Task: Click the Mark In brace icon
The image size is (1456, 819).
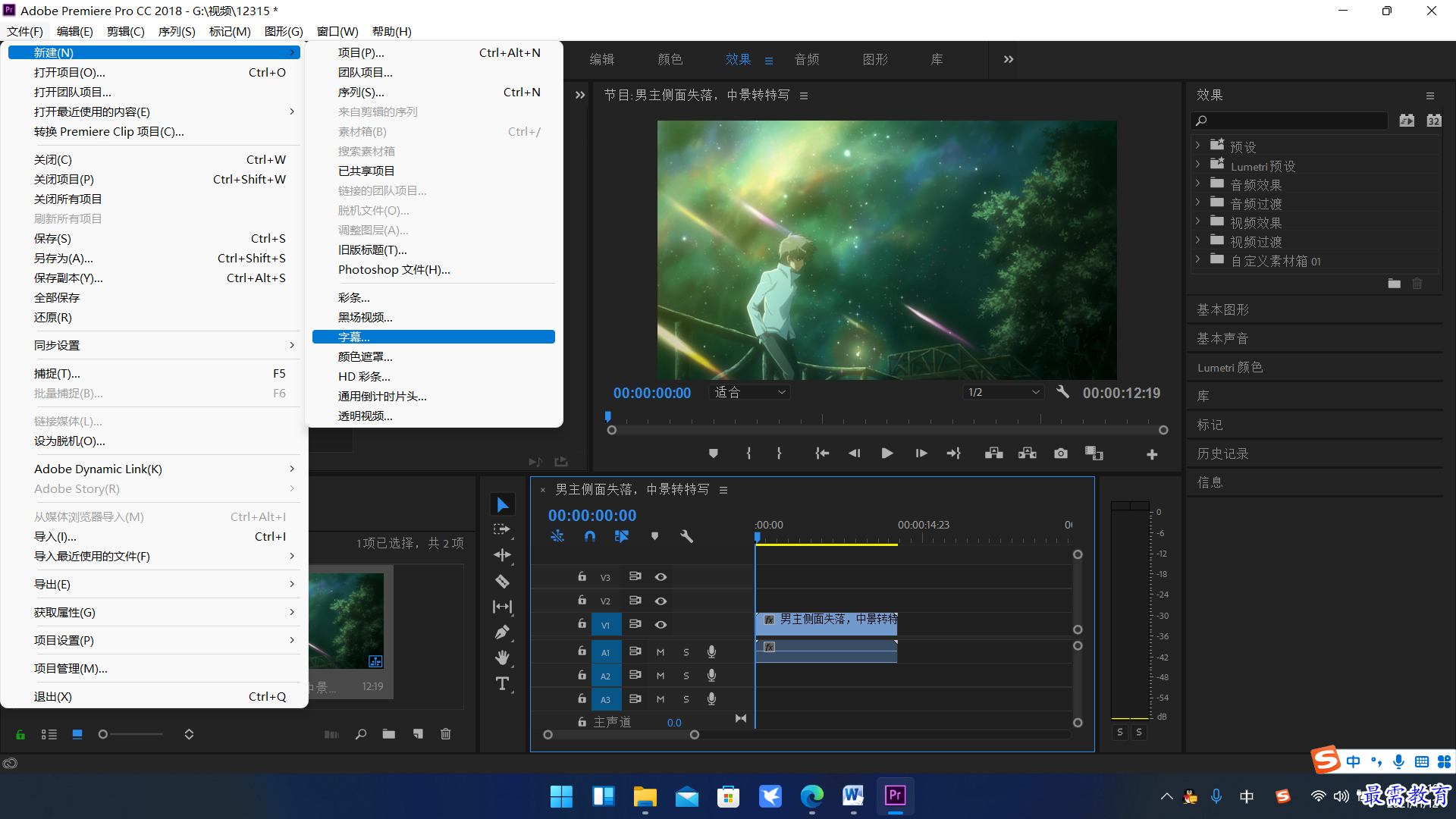Action: tap(748, 453)
